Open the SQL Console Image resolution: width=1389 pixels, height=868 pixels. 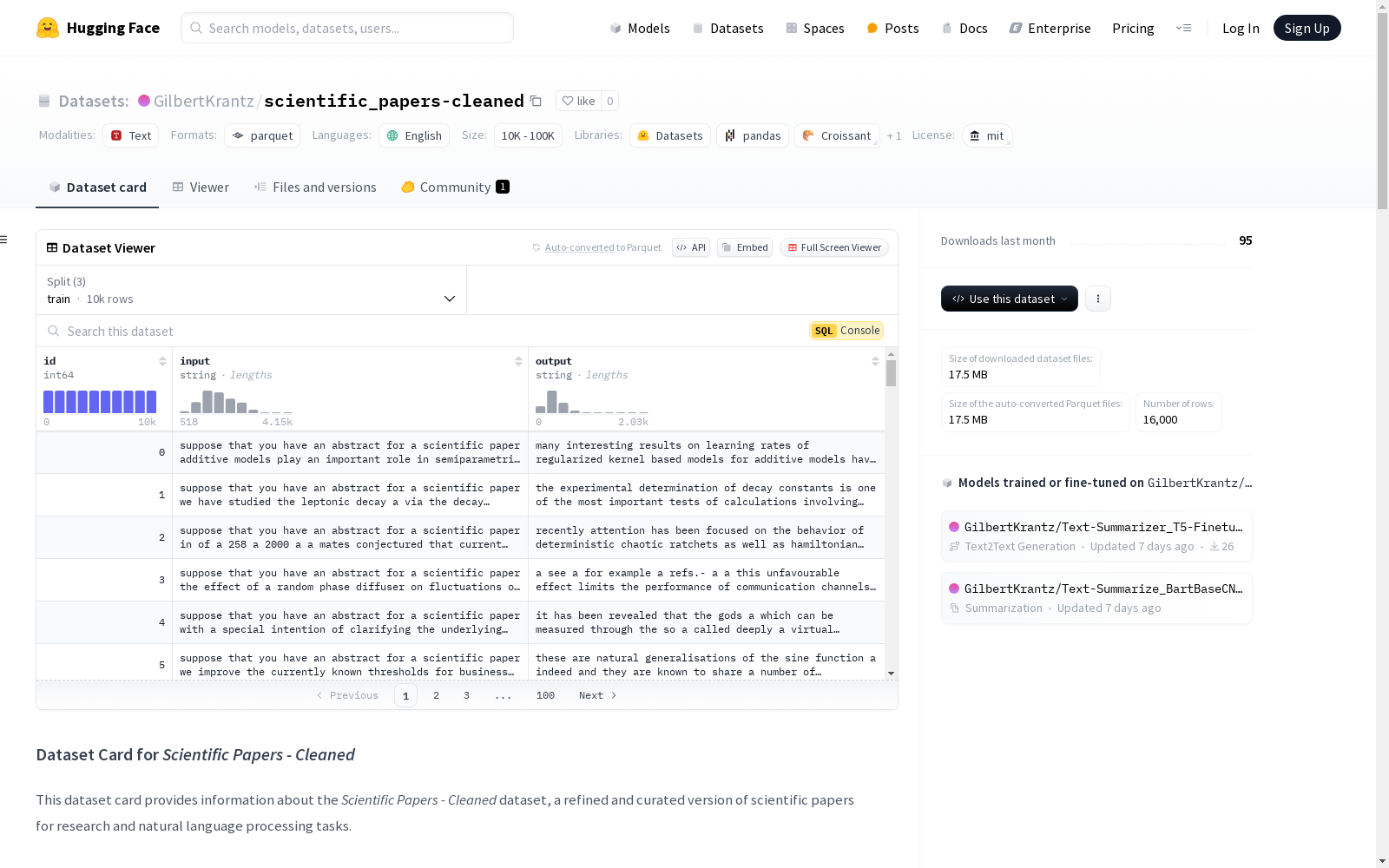tap(846, 331)
